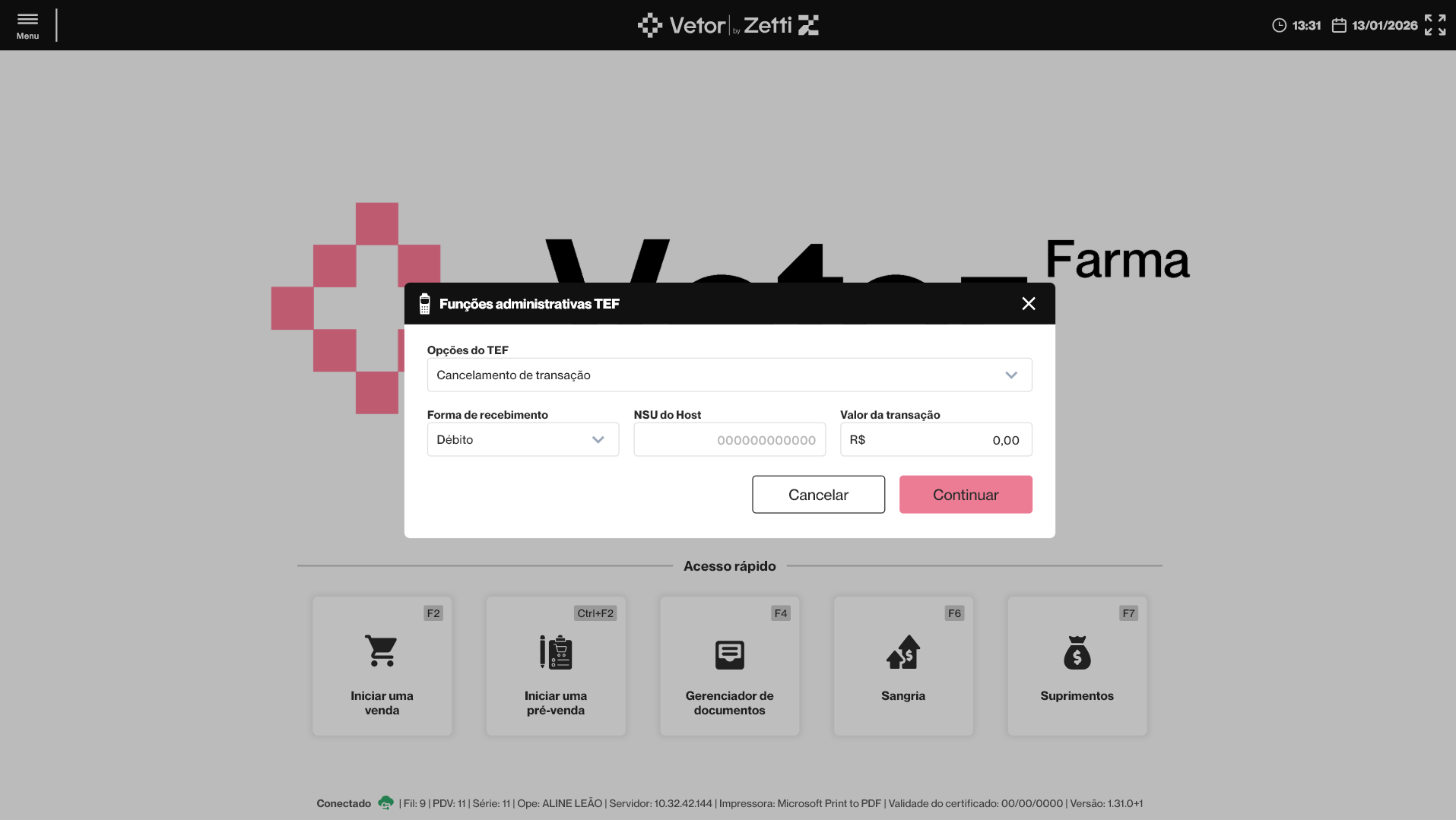Click the 'Iniciar uma pré-venda' label
The image size is (1456, 820).
(x=556, y=703)
